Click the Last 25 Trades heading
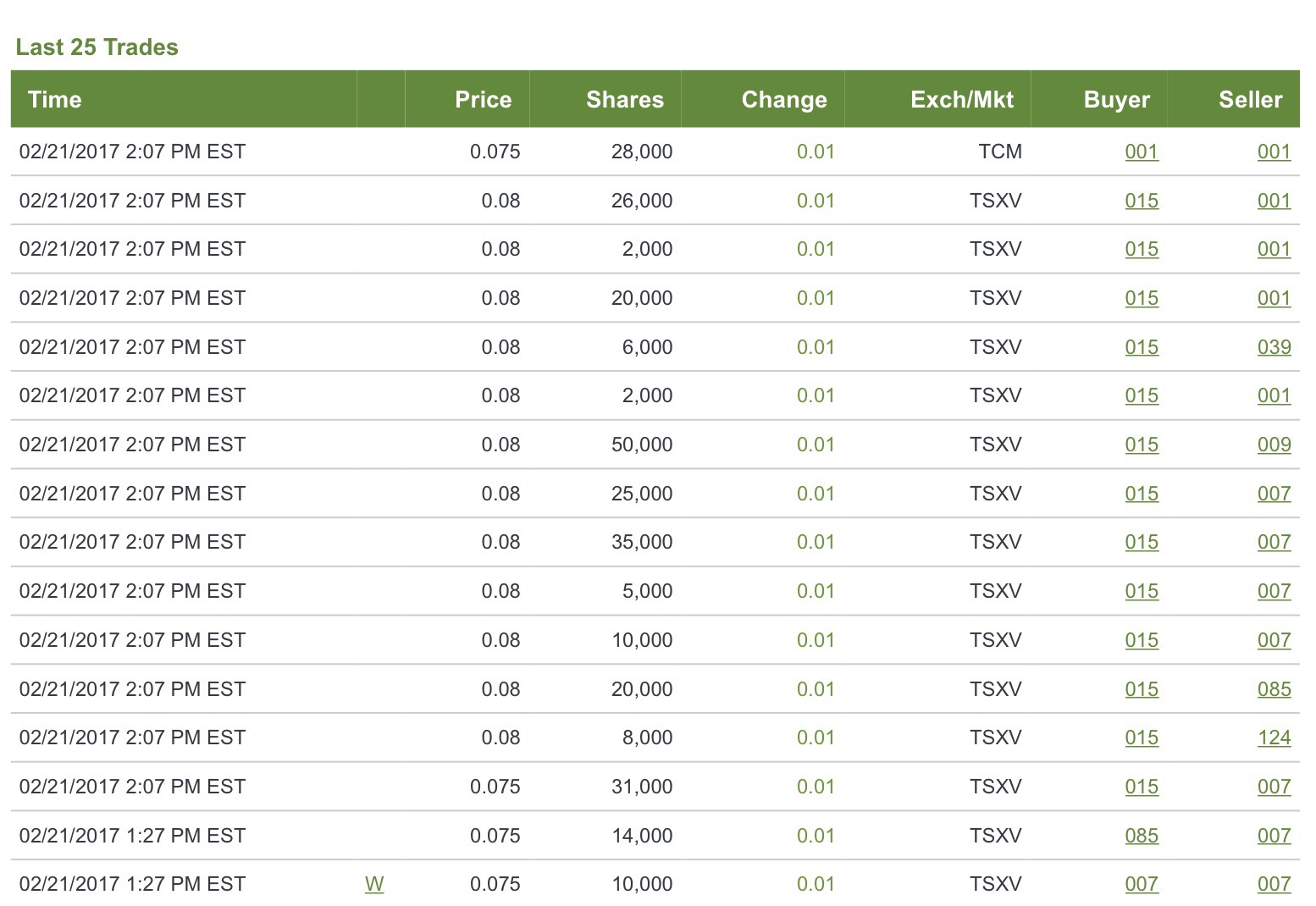 point(96,47)
